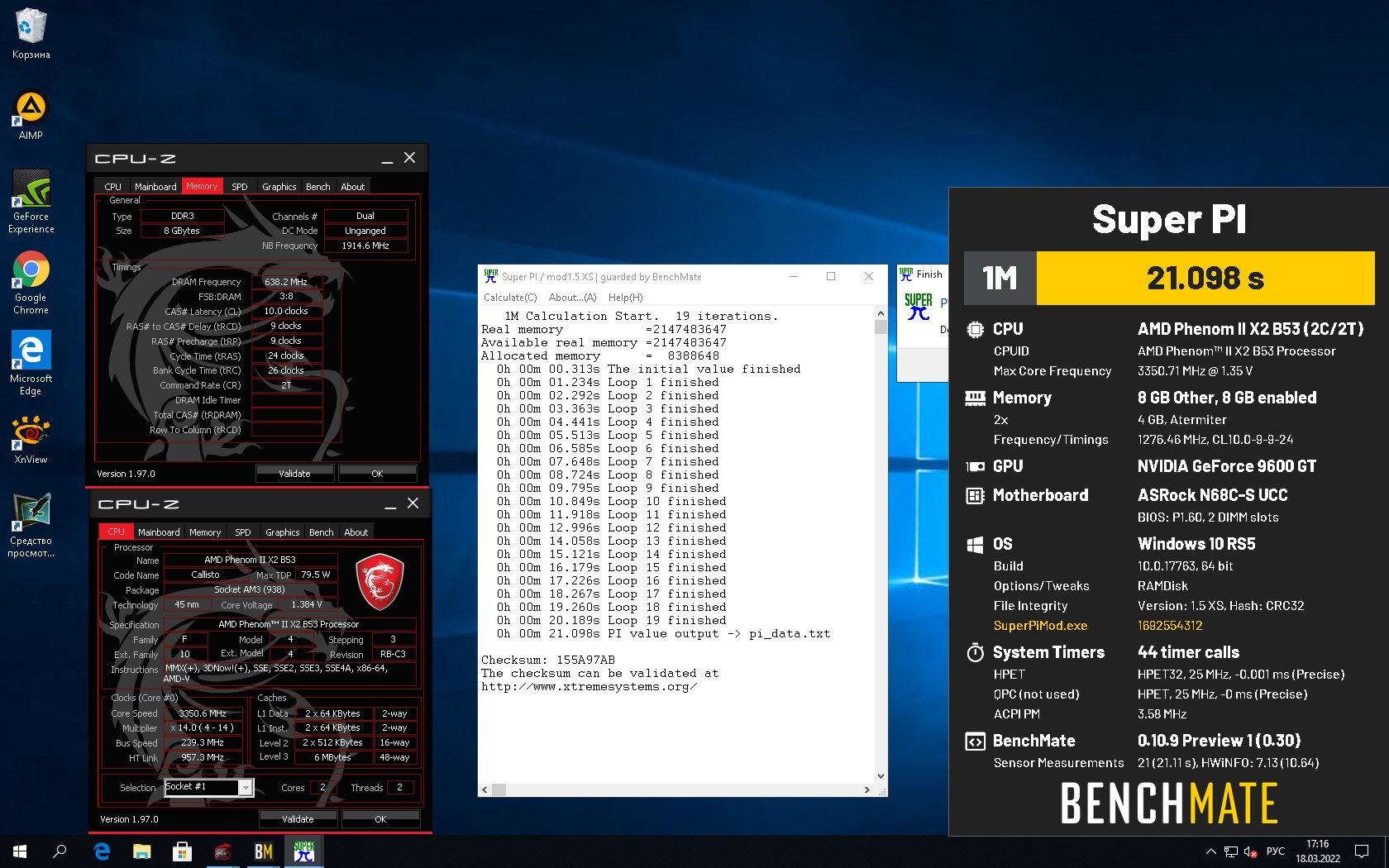Click Super PI vertical scrollbar up arrow
This screenshot has width=1389, height=868.
[x=881, y=313]
